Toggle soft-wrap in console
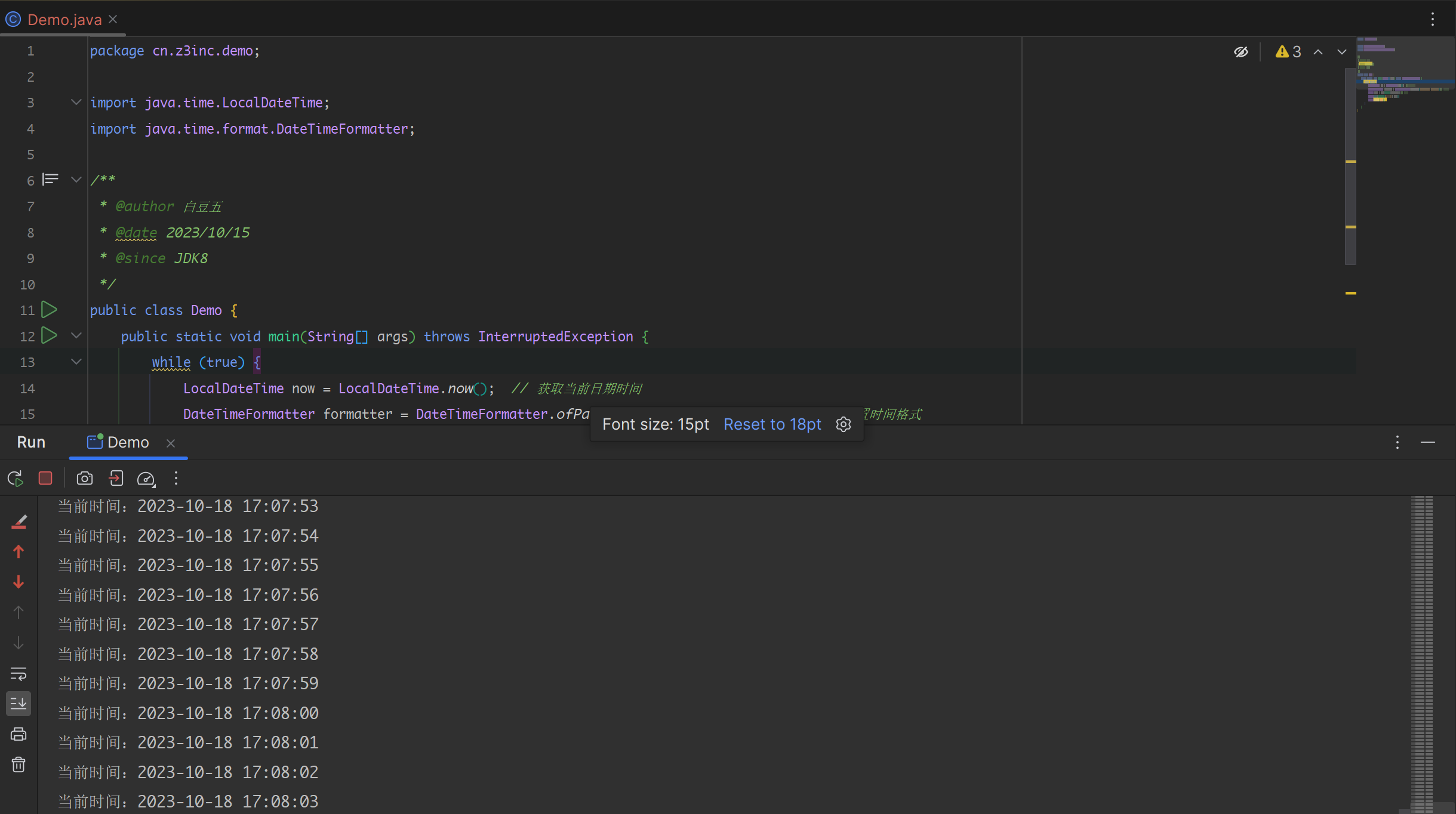 (19, 674)
